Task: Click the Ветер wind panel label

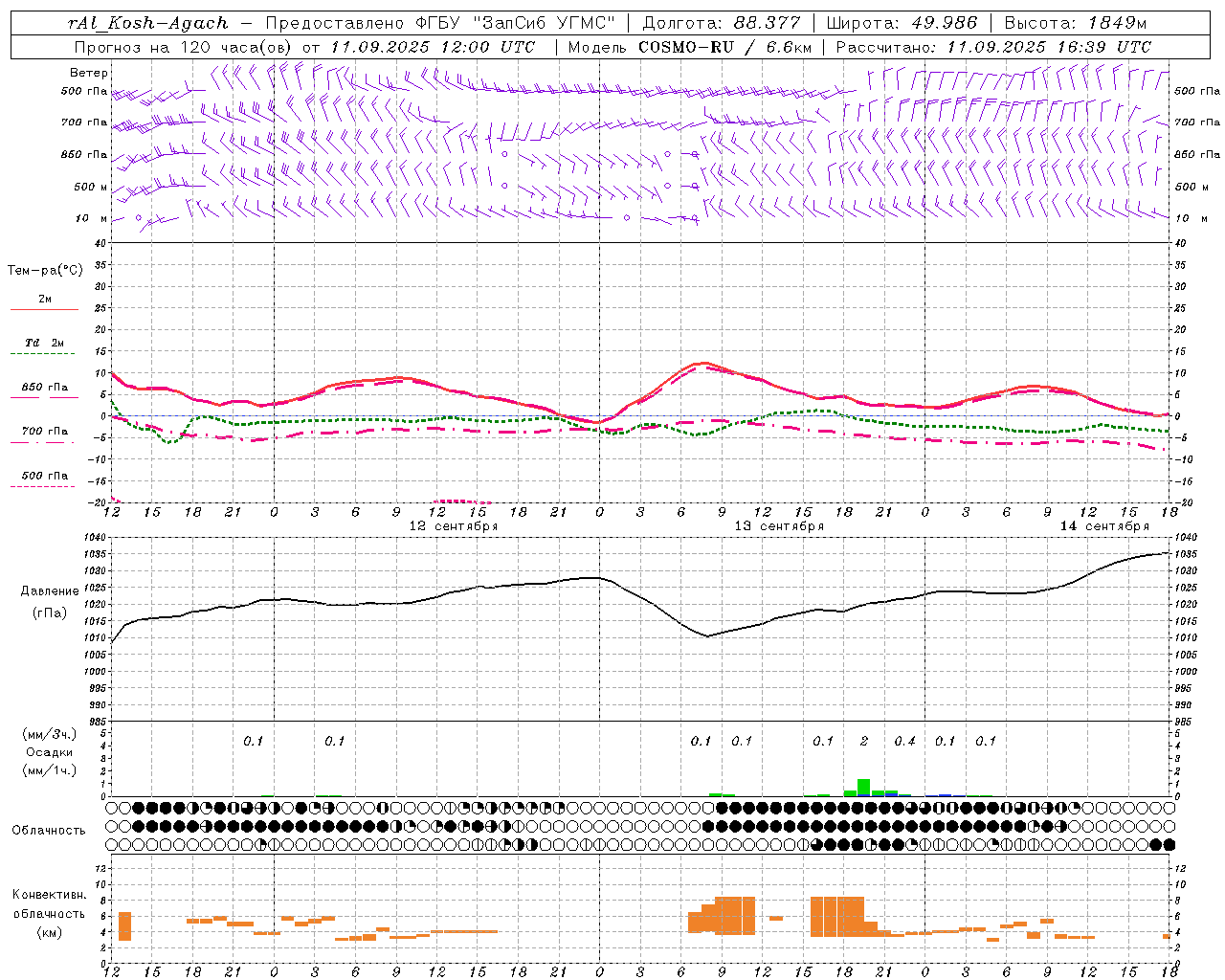Action: click(89, 73)
